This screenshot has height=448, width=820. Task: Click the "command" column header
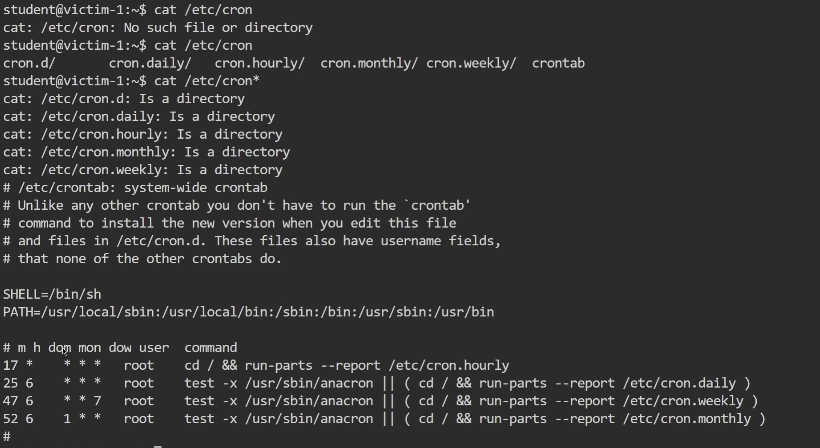(210, 348)
